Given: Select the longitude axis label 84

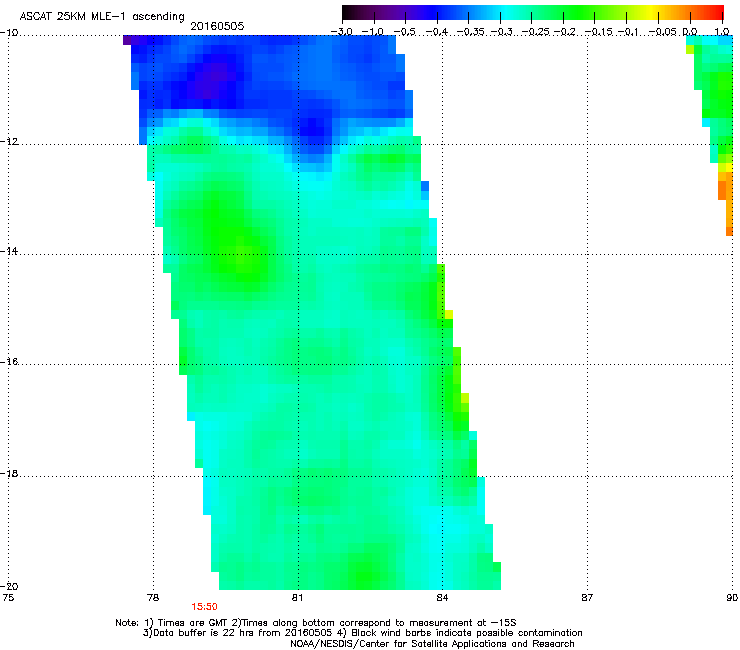Looking at the screenshot, I should click(x=442, y=598).
